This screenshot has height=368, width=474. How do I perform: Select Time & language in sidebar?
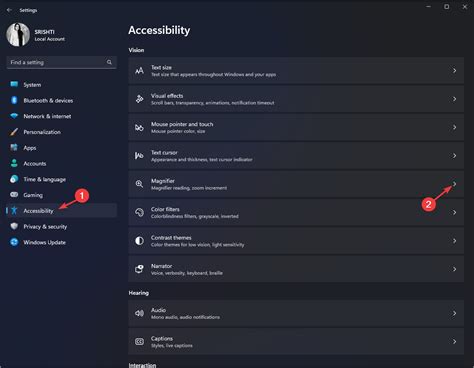(x=44, y=179)
